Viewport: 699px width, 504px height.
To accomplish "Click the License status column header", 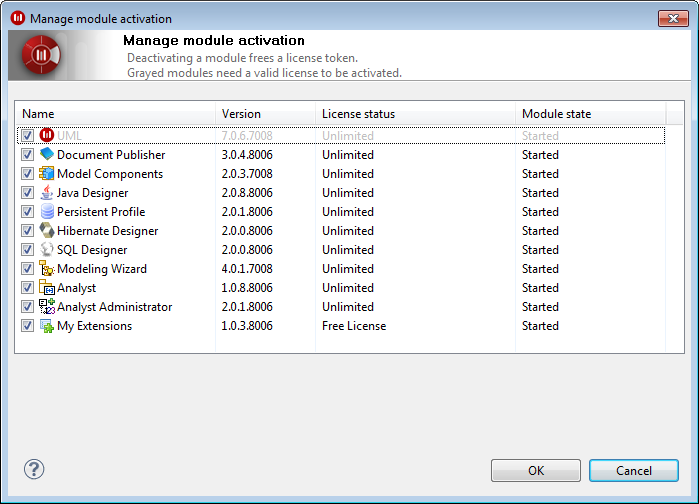I will click(x=415, y=114).
